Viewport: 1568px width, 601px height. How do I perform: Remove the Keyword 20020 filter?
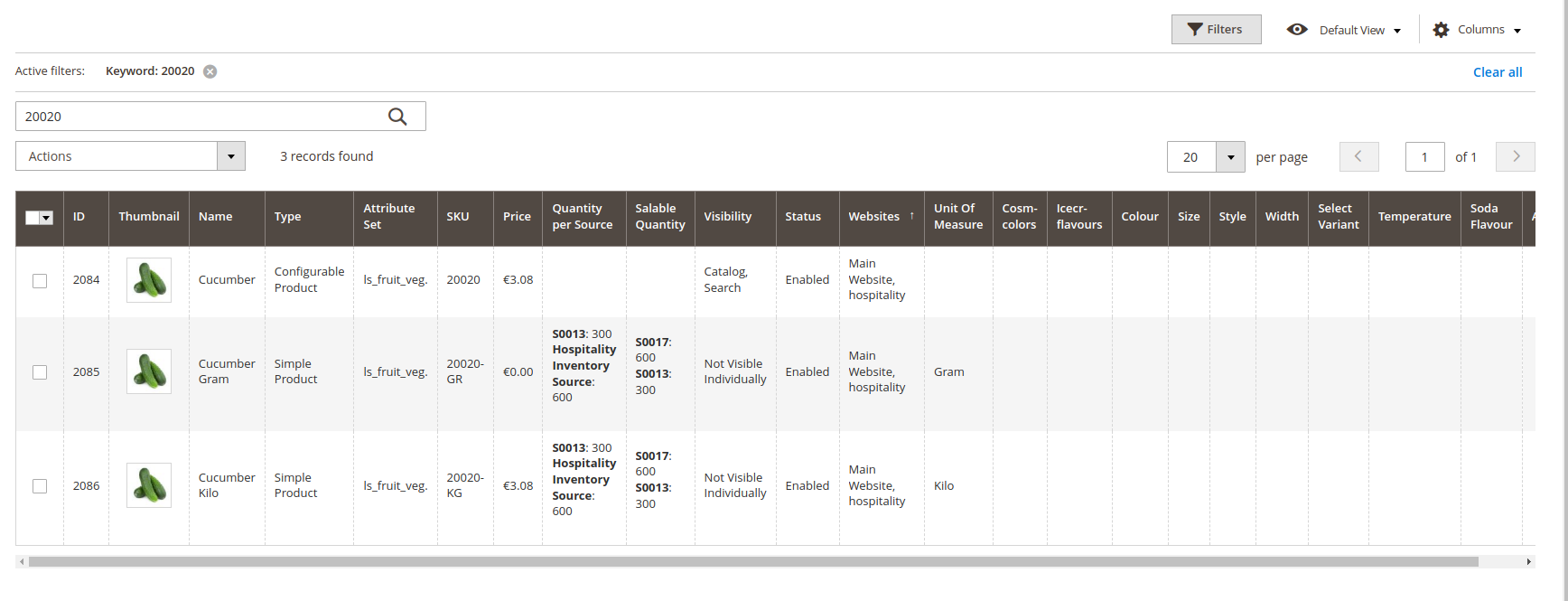(210, 71)
